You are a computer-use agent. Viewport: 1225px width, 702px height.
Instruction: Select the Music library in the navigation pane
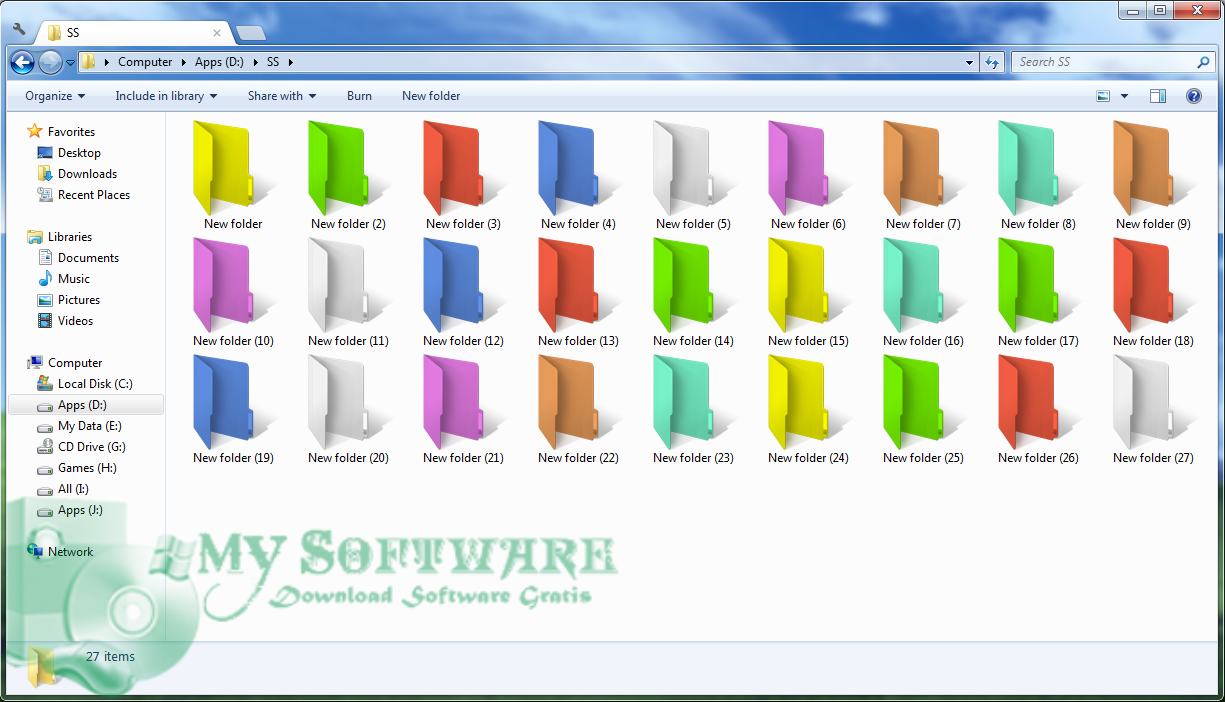click(75, 278)
